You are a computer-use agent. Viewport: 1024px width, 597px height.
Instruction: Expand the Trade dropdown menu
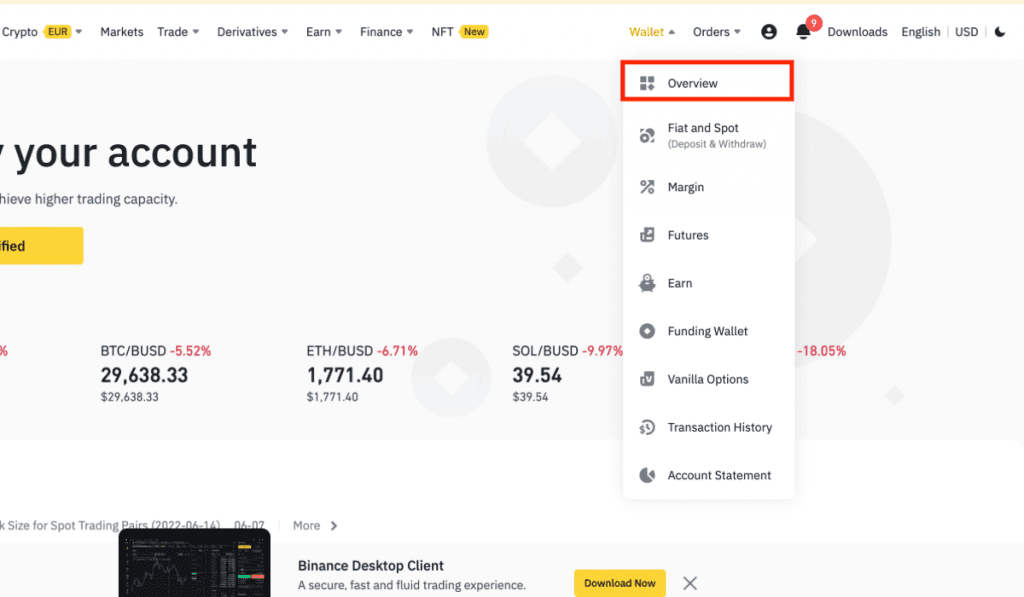[x=178, y=32]
